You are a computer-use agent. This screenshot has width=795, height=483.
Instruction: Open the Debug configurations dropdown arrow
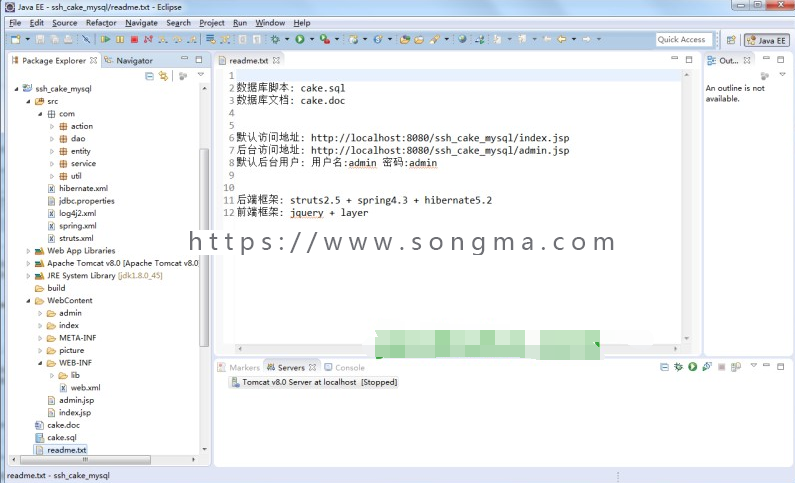(287, 40)
